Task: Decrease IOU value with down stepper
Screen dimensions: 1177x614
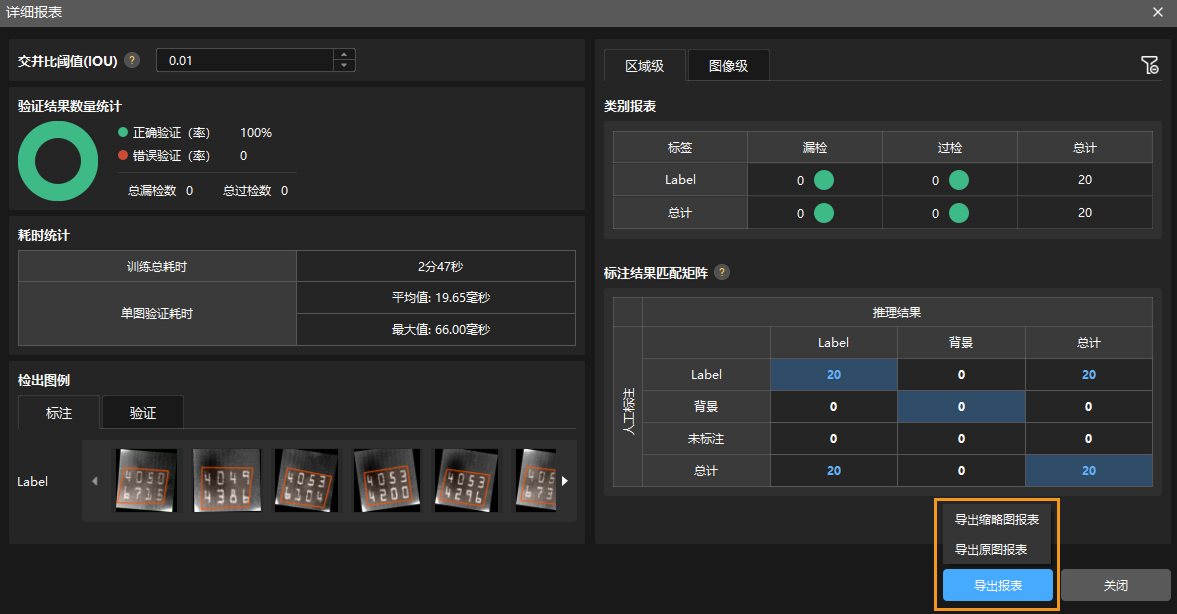Action: (344, 65)
